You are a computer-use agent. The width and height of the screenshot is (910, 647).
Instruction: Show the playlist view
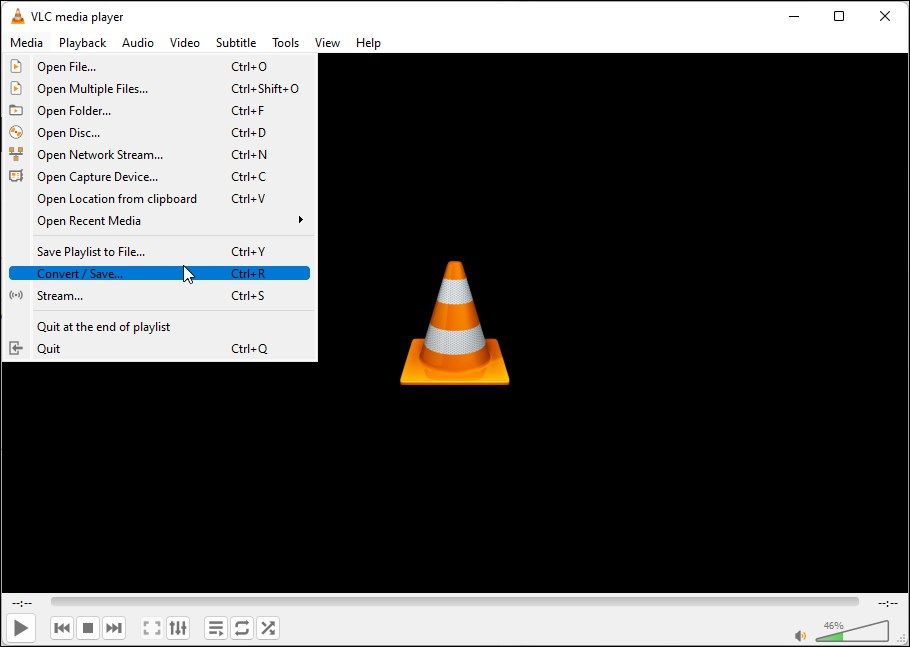coord(215,628)
